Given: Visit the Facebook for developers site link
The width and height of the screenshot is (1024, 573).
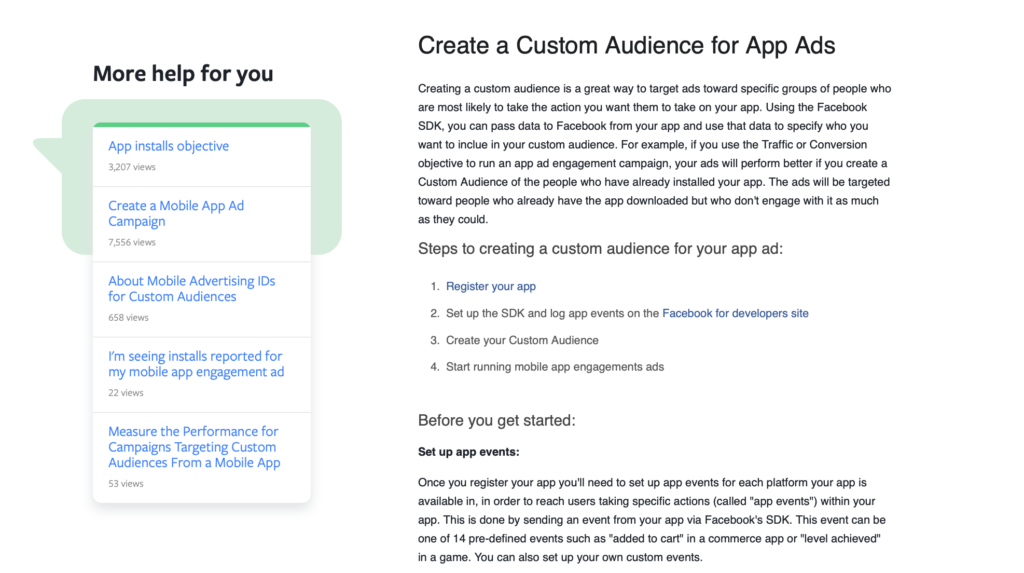Looking at the screenshot, I should (735, 313).
